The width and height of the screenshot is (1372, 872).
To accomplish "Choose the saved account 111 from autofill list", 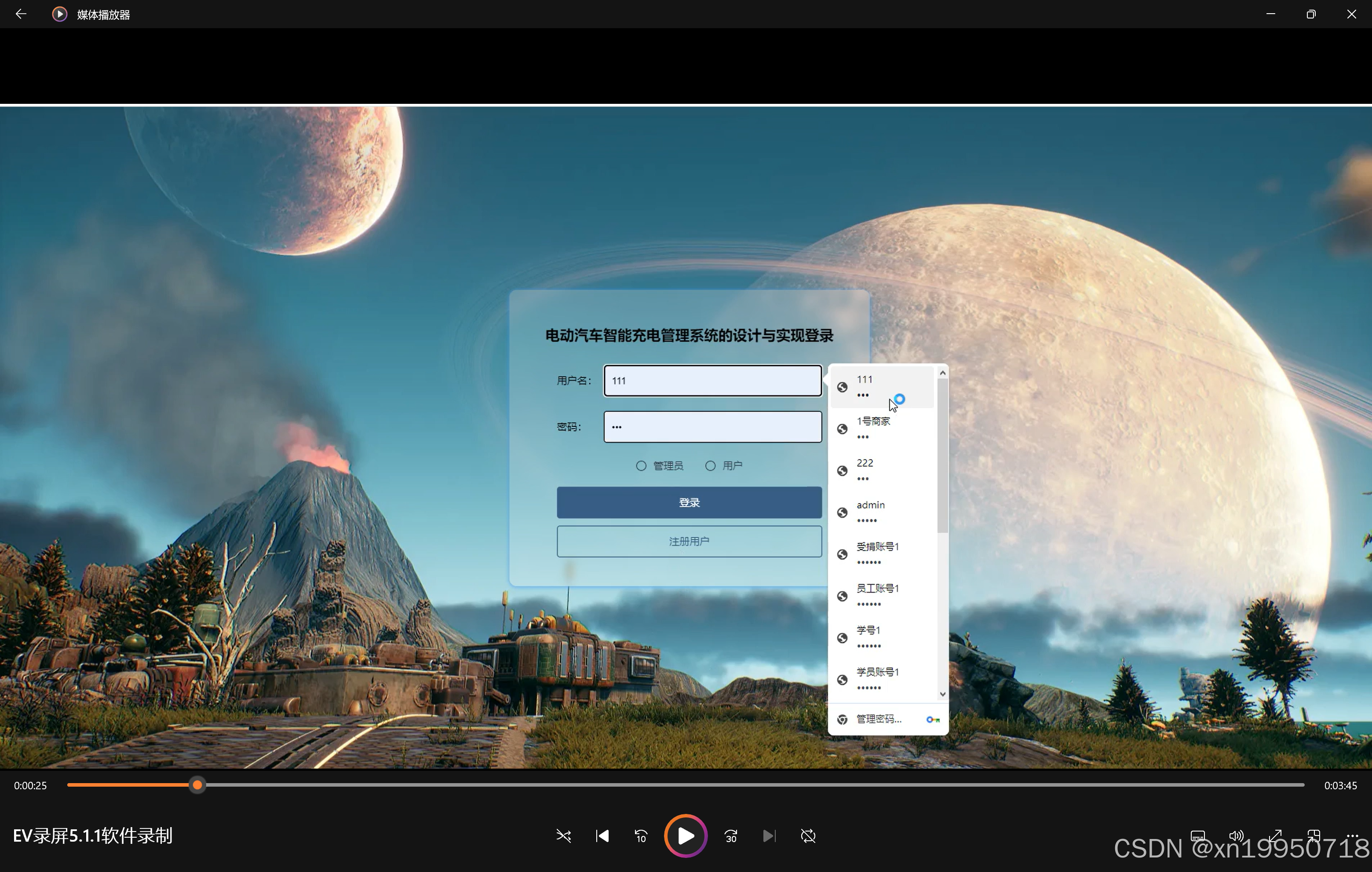I will tap(882, 387).
